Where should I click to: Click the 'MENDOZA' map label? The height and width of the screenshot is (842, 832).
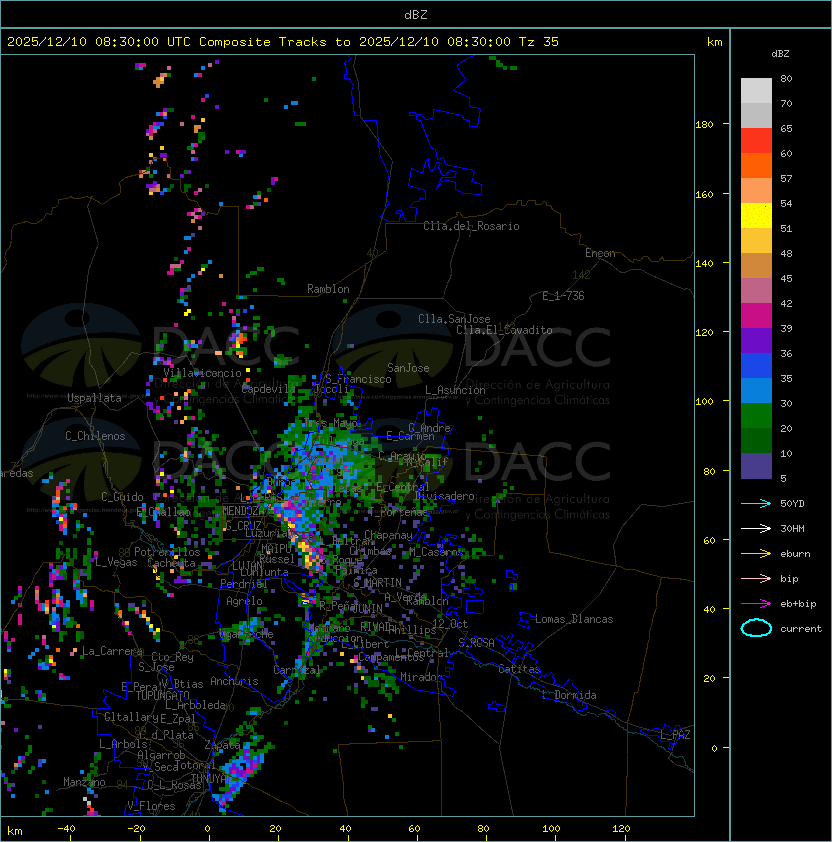pyautogui.click(x=243, y=511)
